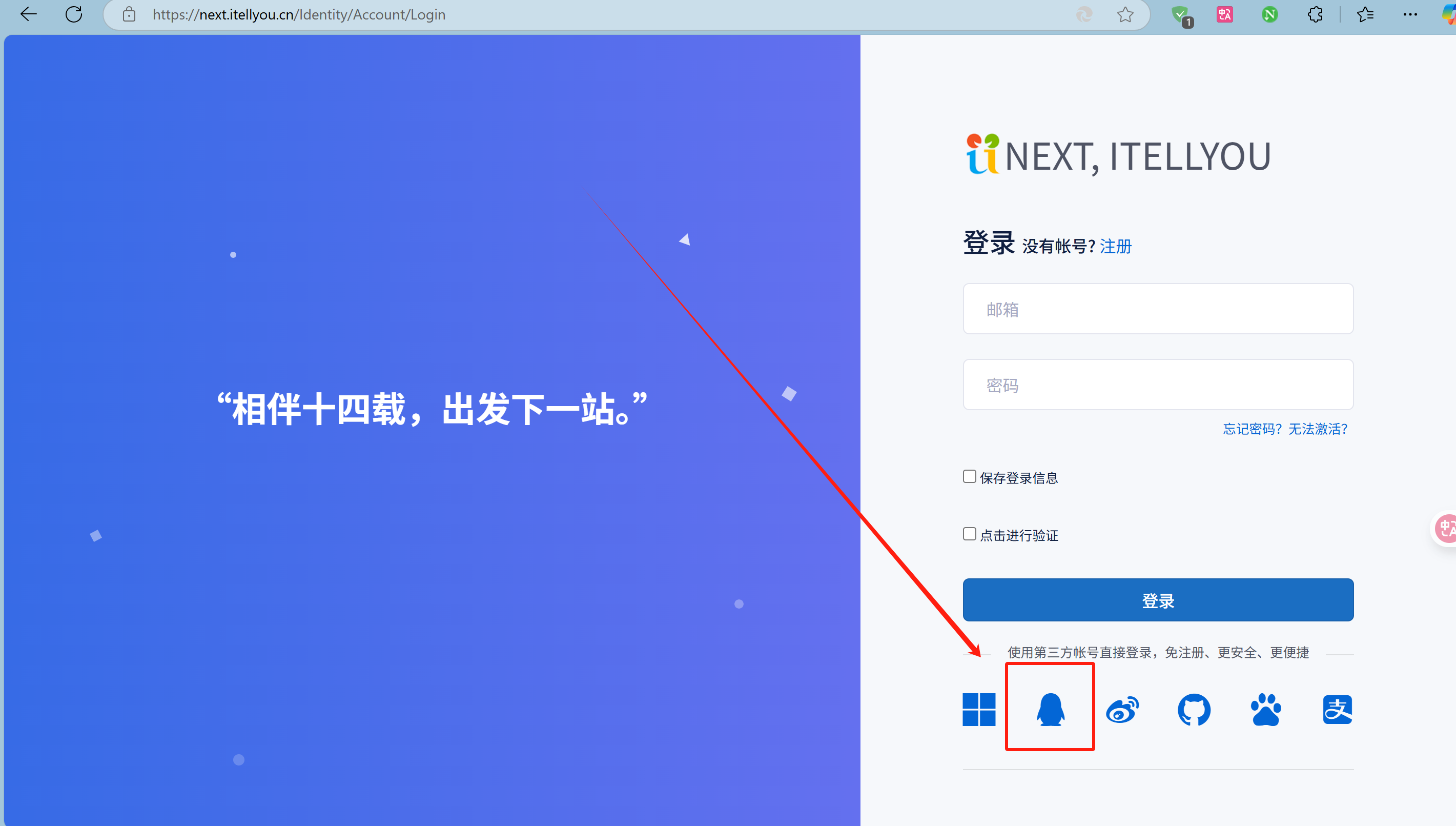1456x826 pixels.
Task: Focus the 密码 password input field
Action: tap(1158, 385)
